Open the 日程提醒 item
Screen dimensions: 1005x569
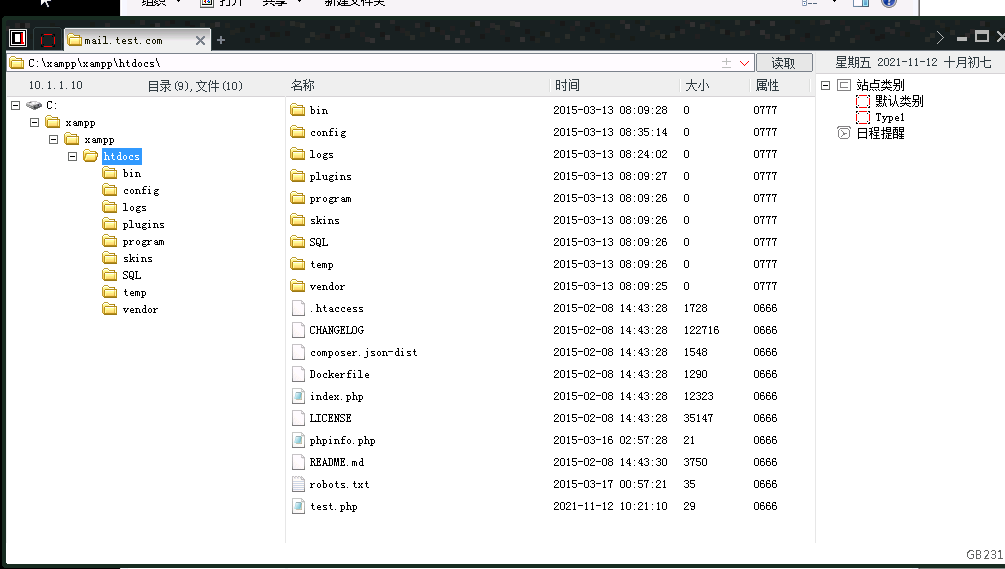coord(880,133)
